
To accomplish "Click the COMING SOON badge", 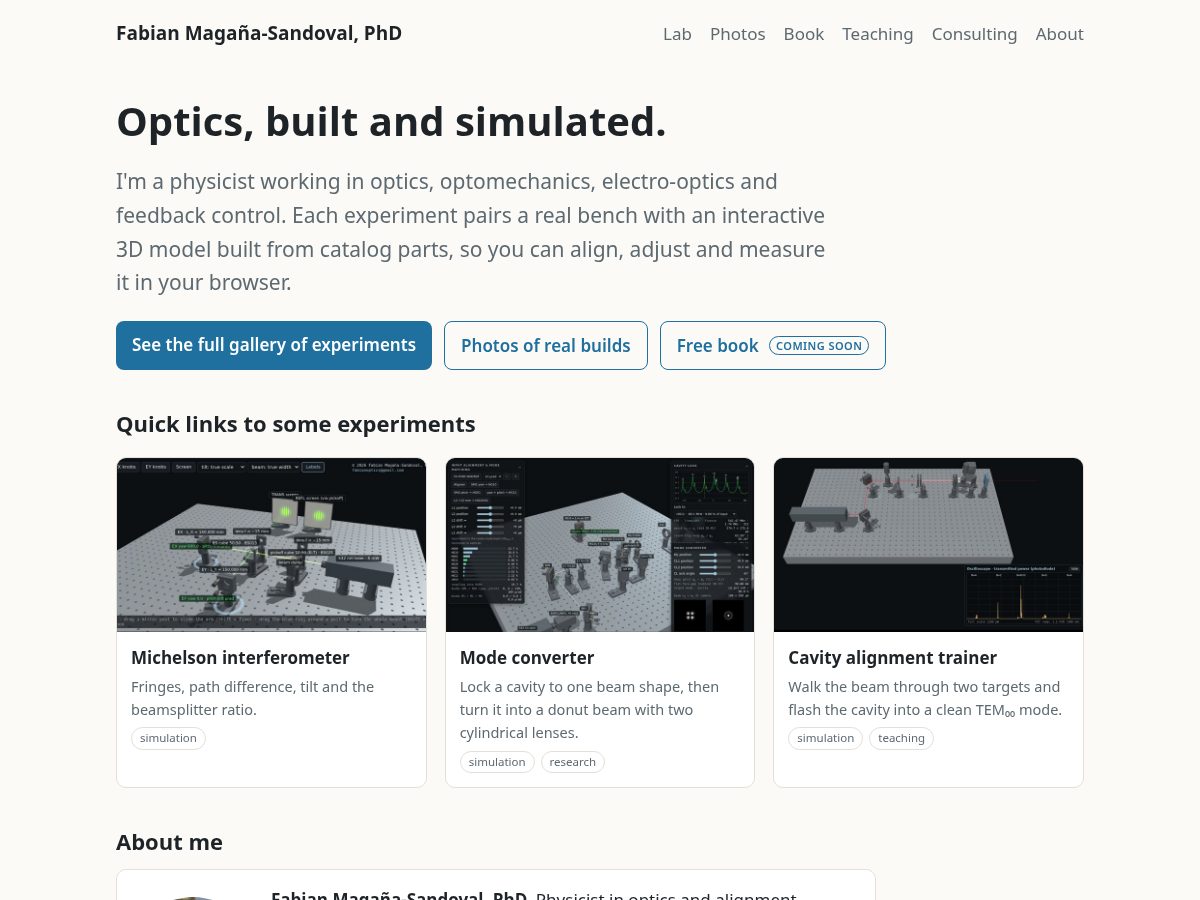I will pos(819,346).
